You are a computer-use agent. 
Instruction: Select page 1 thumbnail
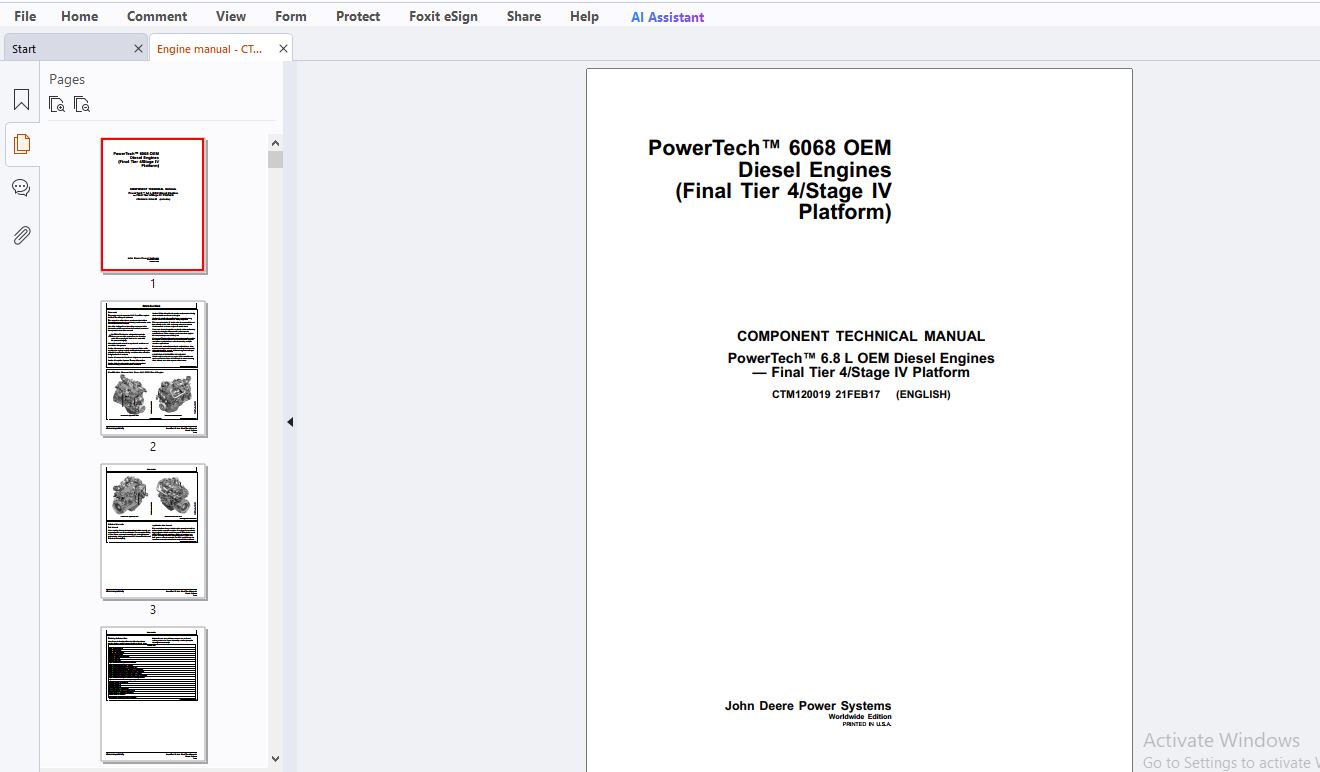[153, 205]
